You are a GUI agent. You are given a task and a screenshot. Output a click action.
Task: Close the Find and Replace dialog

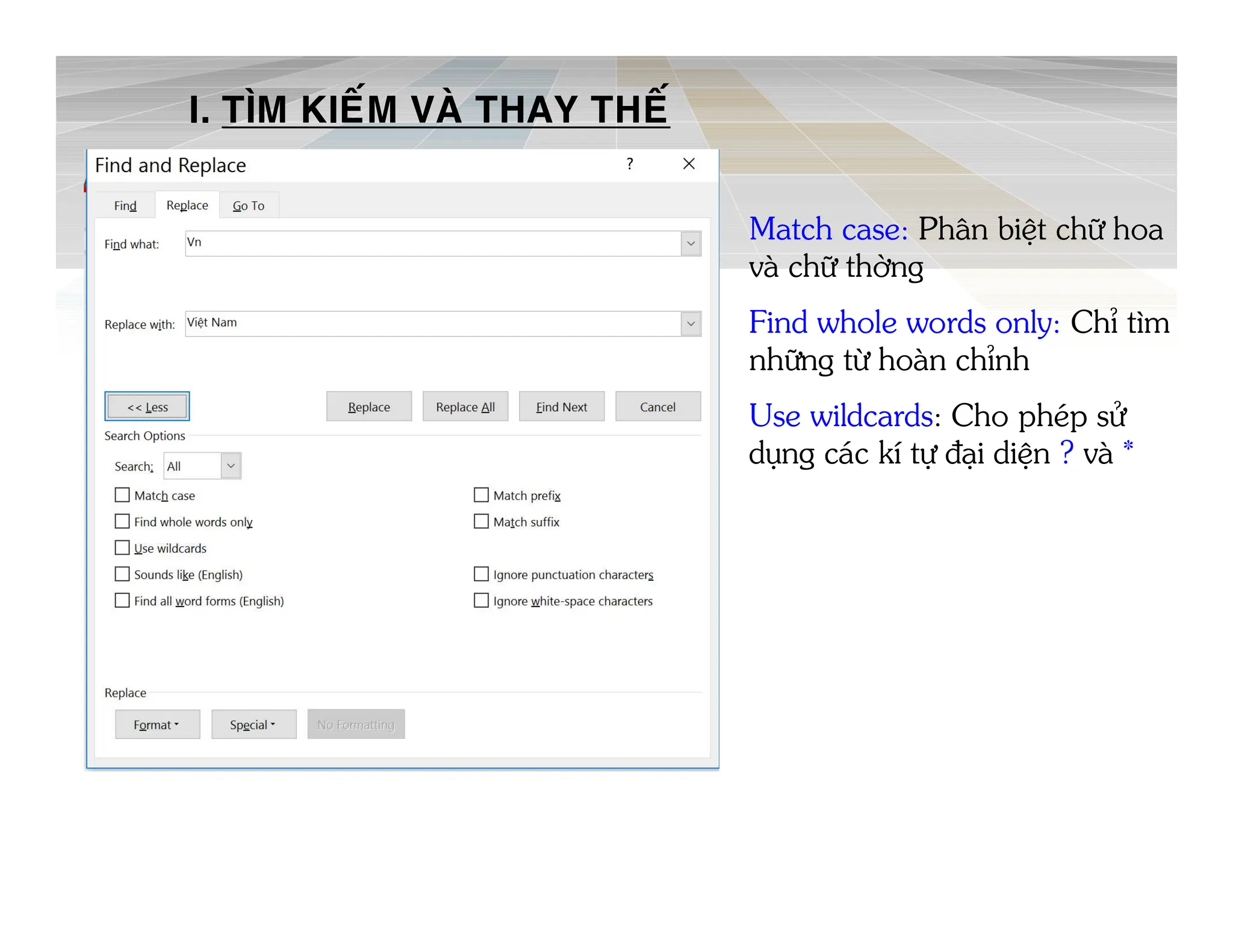coord(689,164)
